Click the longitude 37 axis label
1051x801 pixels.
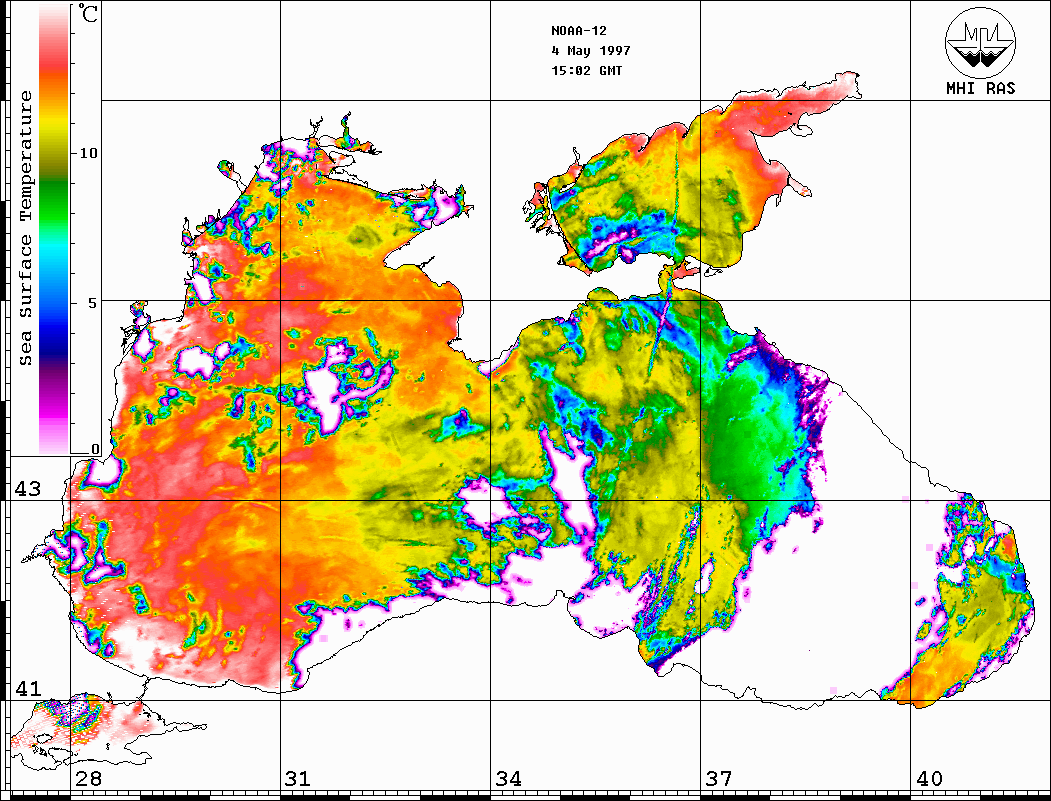point(718,779)
